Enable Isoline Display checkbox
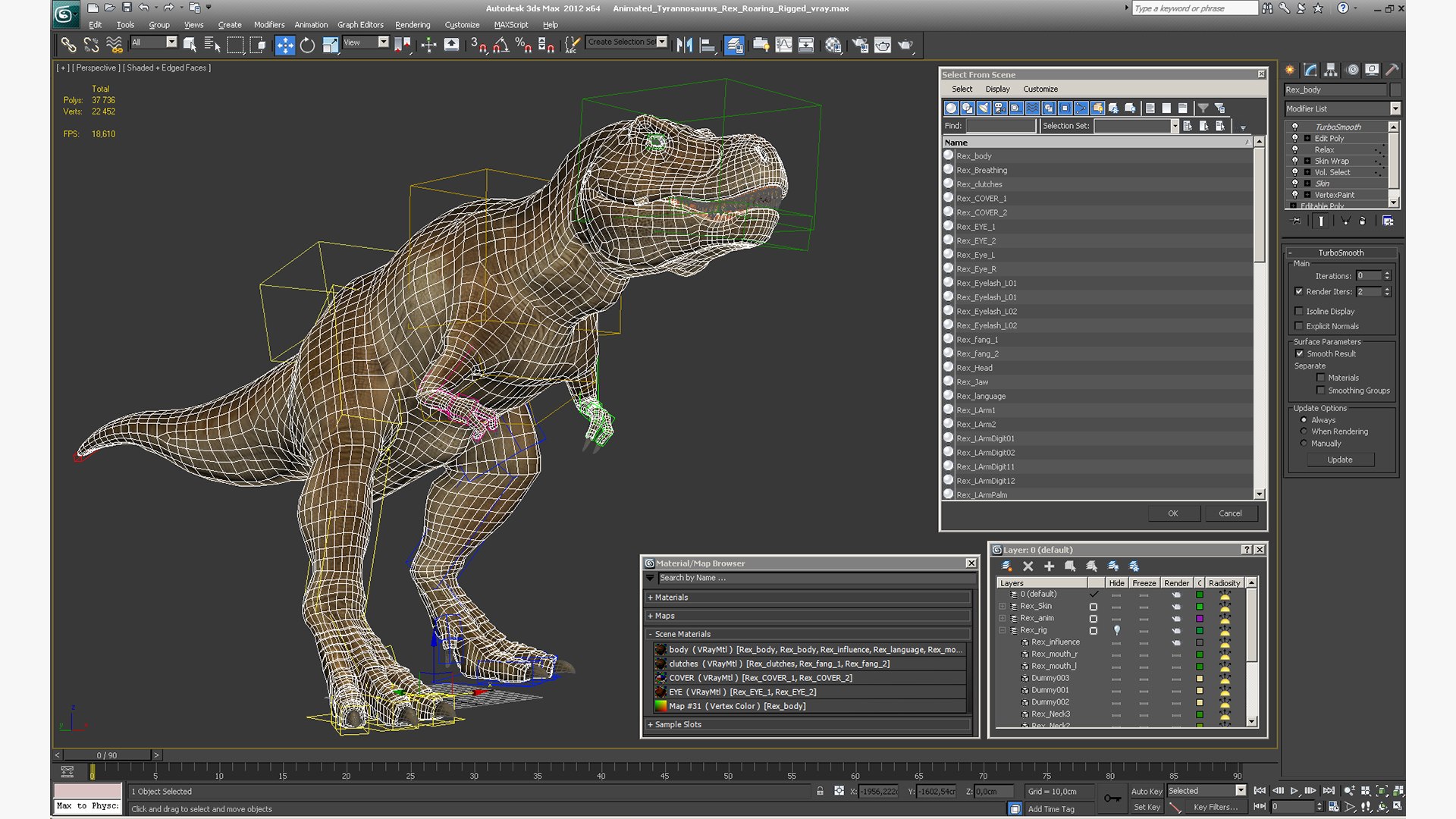 [x=1299, y=311]
